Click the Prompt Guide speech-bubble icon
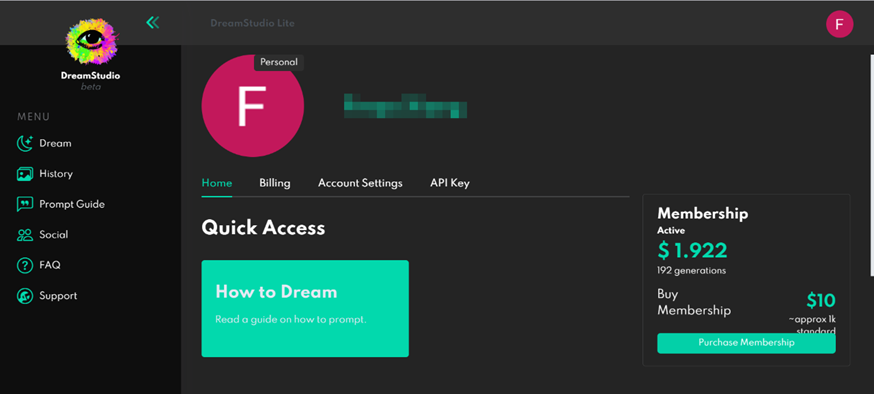This screenshot has width=874, height=394. (25, 205)
